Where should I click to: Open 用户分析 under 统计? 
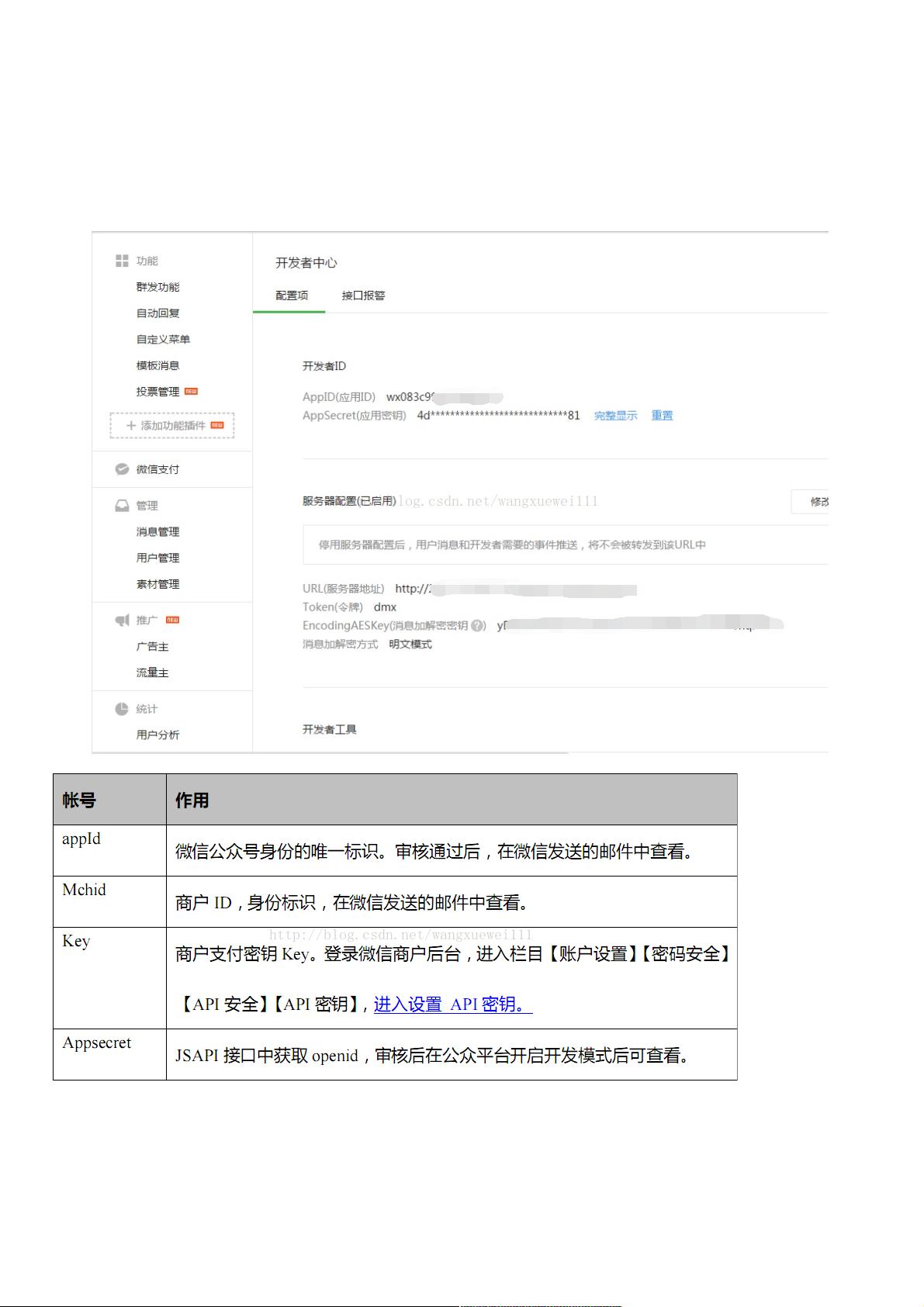click(157, 735)
